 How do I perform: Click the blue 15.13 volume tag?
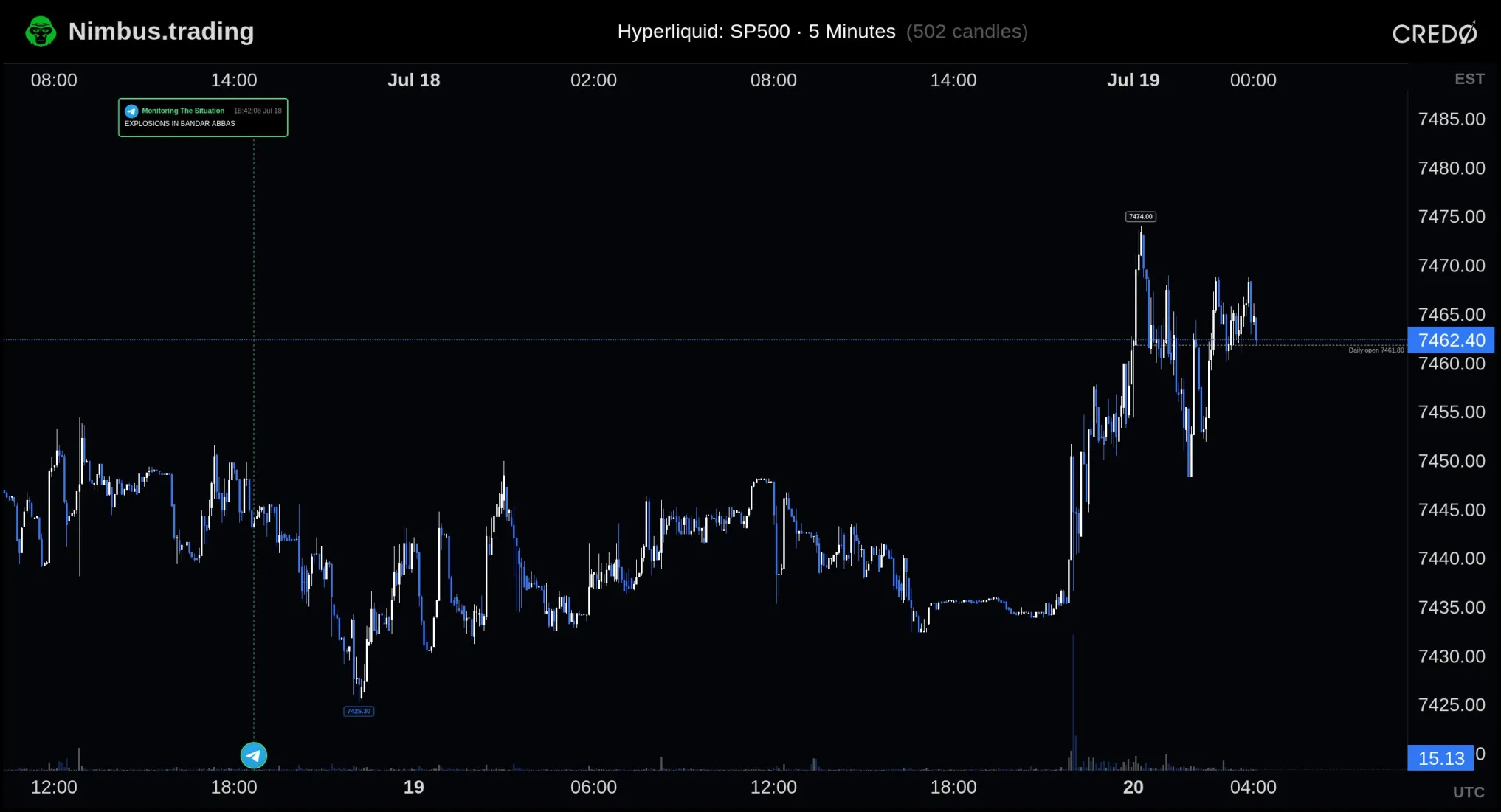click(1440, 757)
